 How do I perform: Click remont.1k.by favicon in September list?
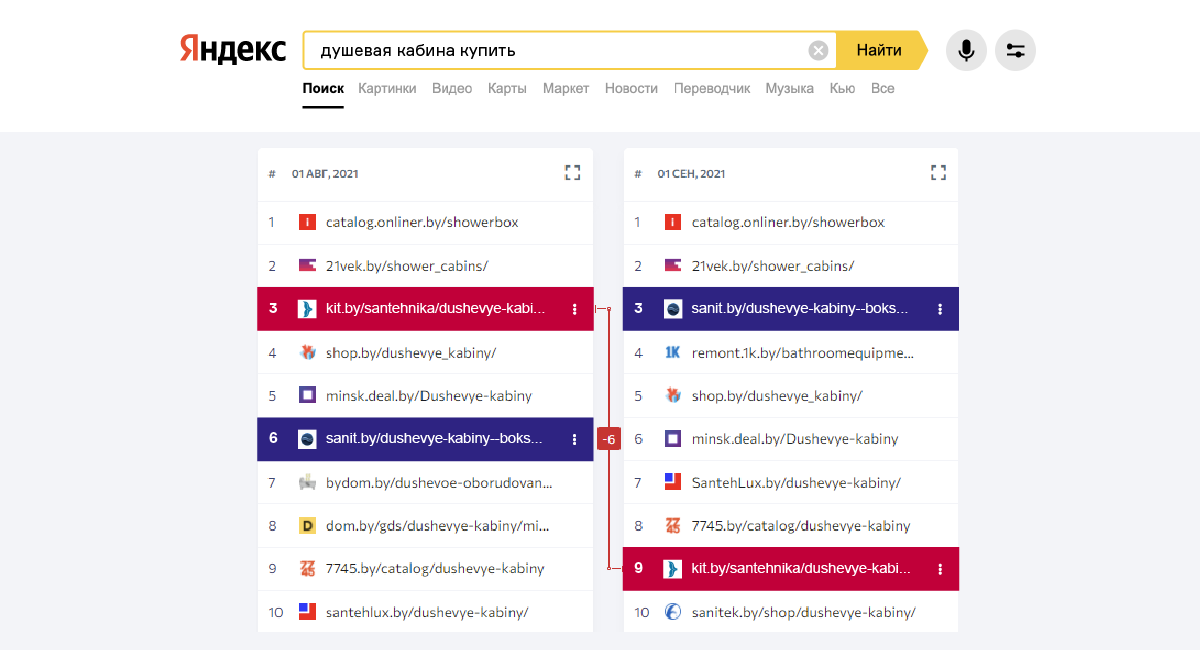tap(673, 352)
